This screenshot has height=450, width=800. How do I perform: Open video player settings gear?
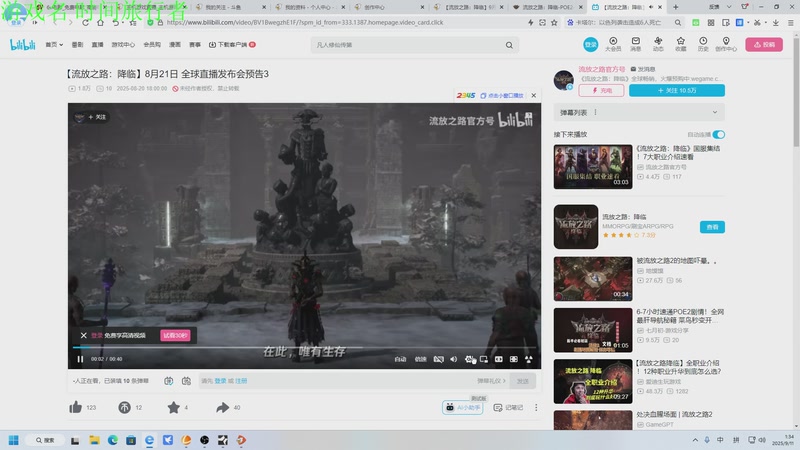(469, 359)
